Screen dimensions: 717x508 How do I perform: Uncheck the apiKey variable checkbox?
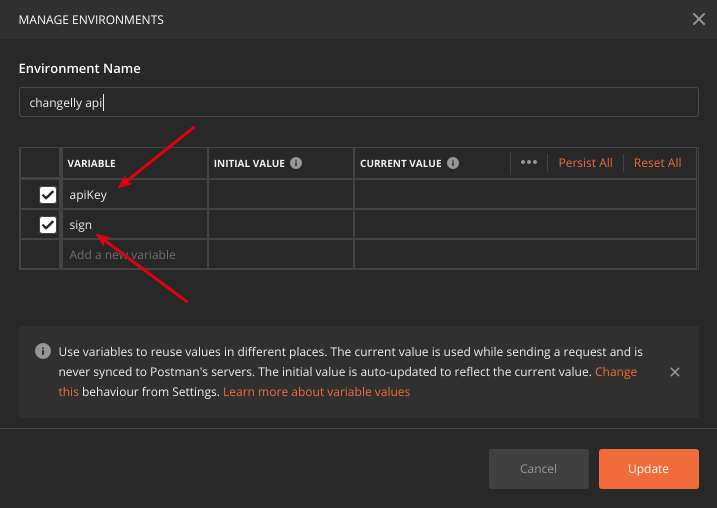click(48, 195)
